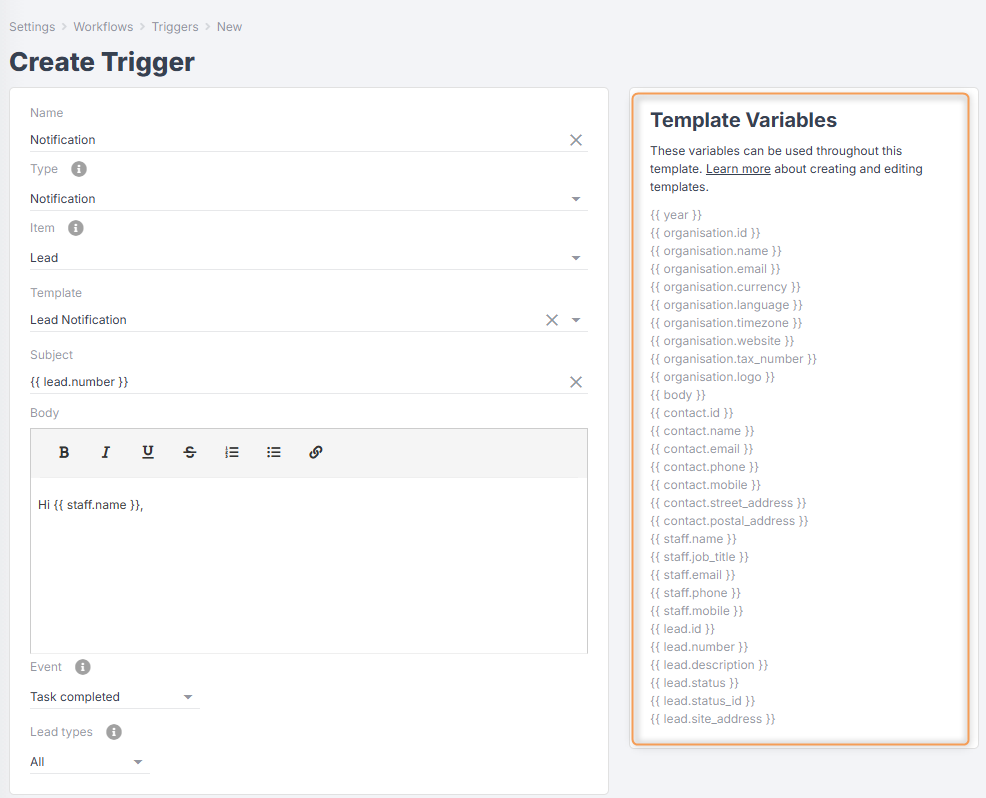Open the Learn more link
The height and width of the screenshot is (798, 986).
(x=738, y=169)
